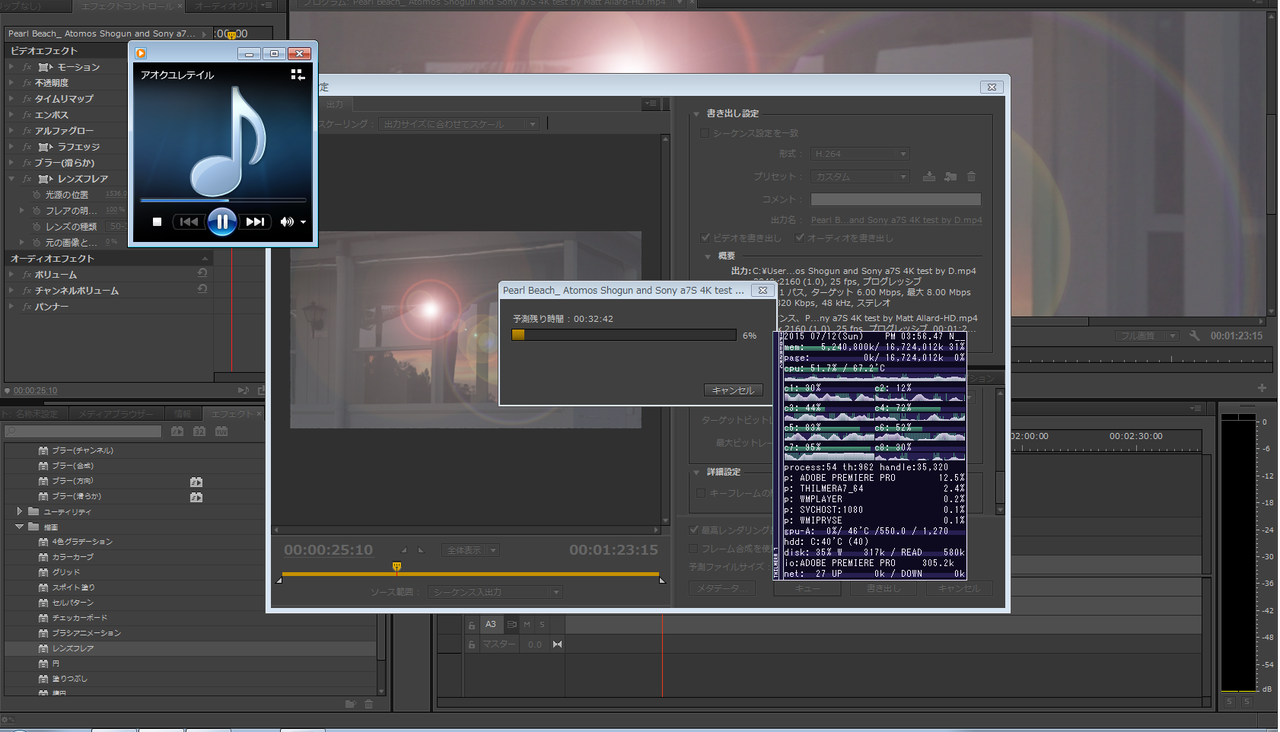Screen dimensions: 1280x732
Task: Toggle オーディオを書き出し checkbox
Action: [x=800, y=238]
